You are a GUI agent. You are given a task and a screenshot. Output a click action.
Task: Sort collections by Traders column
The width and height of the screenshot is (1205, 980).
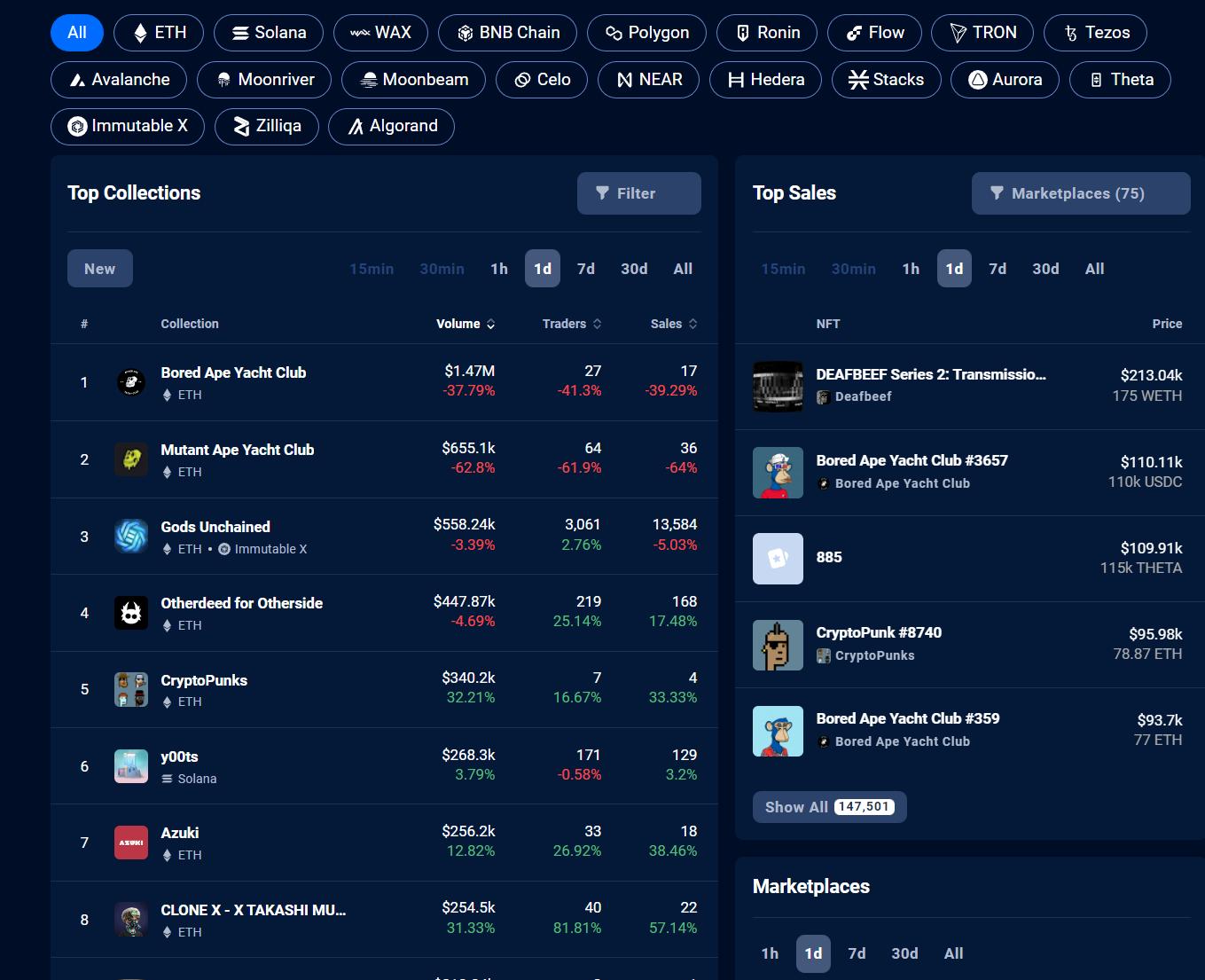click(572, 324)
